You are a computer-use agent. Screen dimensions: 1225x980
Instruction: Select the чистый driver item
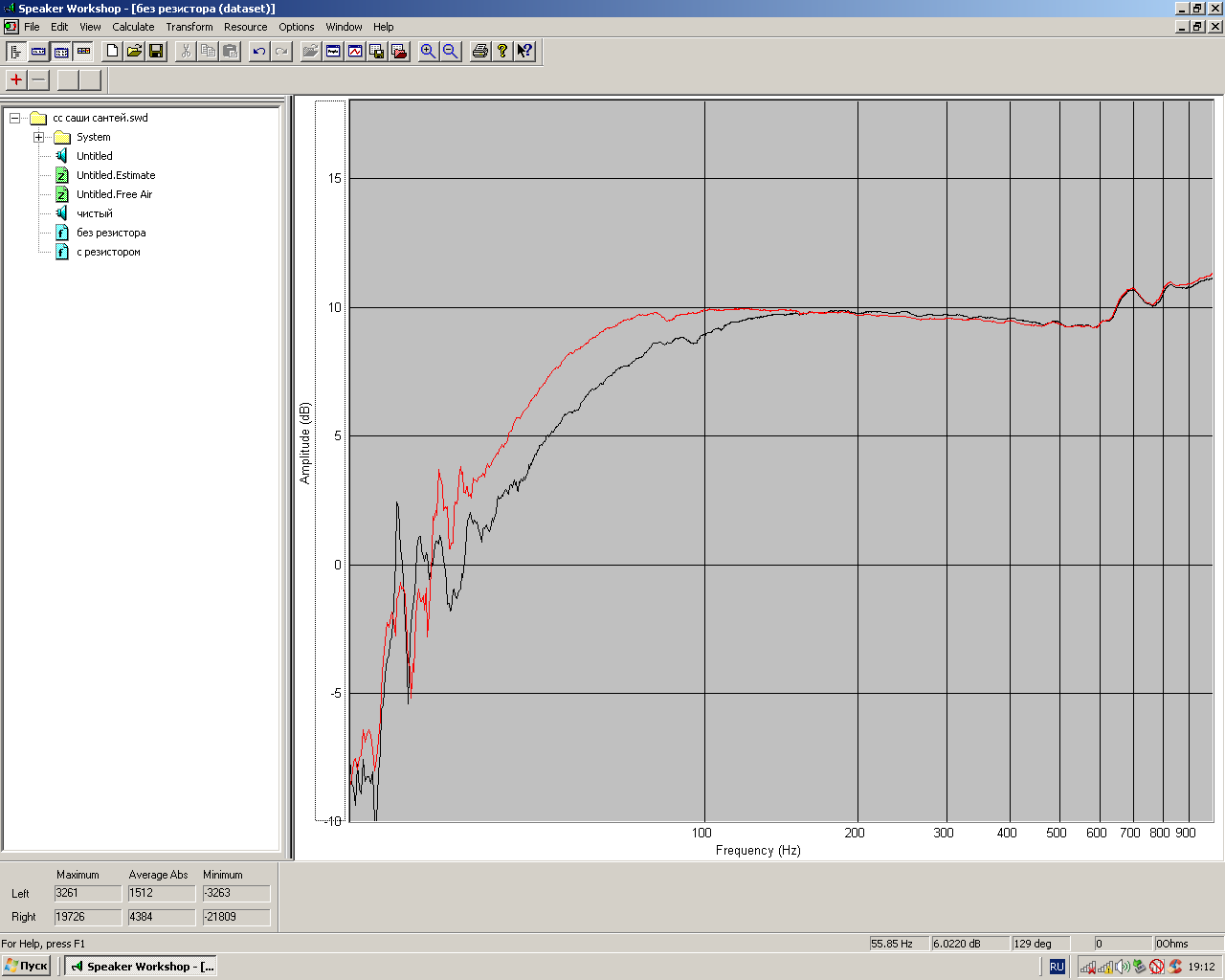click(x=94, y=213)
